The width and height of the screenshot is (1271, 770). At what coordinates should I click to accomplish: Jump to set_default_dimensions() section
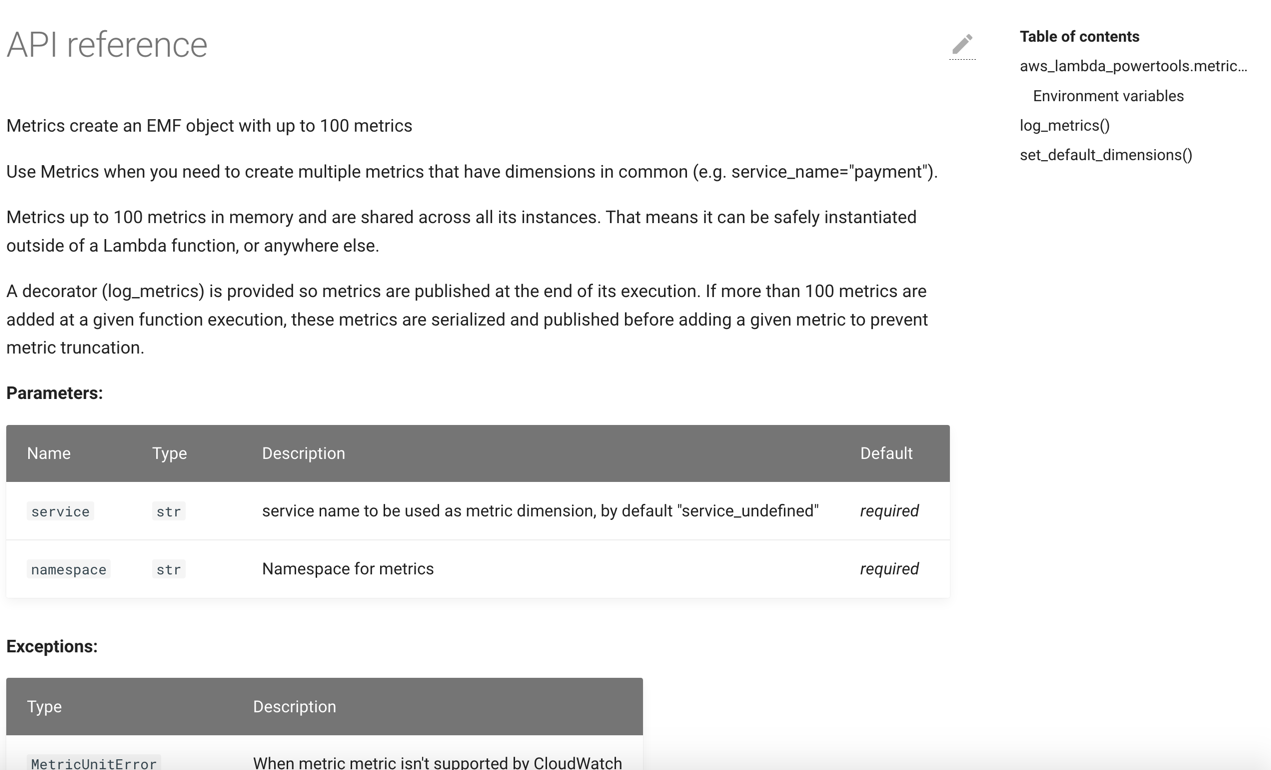coord(1106,155)
